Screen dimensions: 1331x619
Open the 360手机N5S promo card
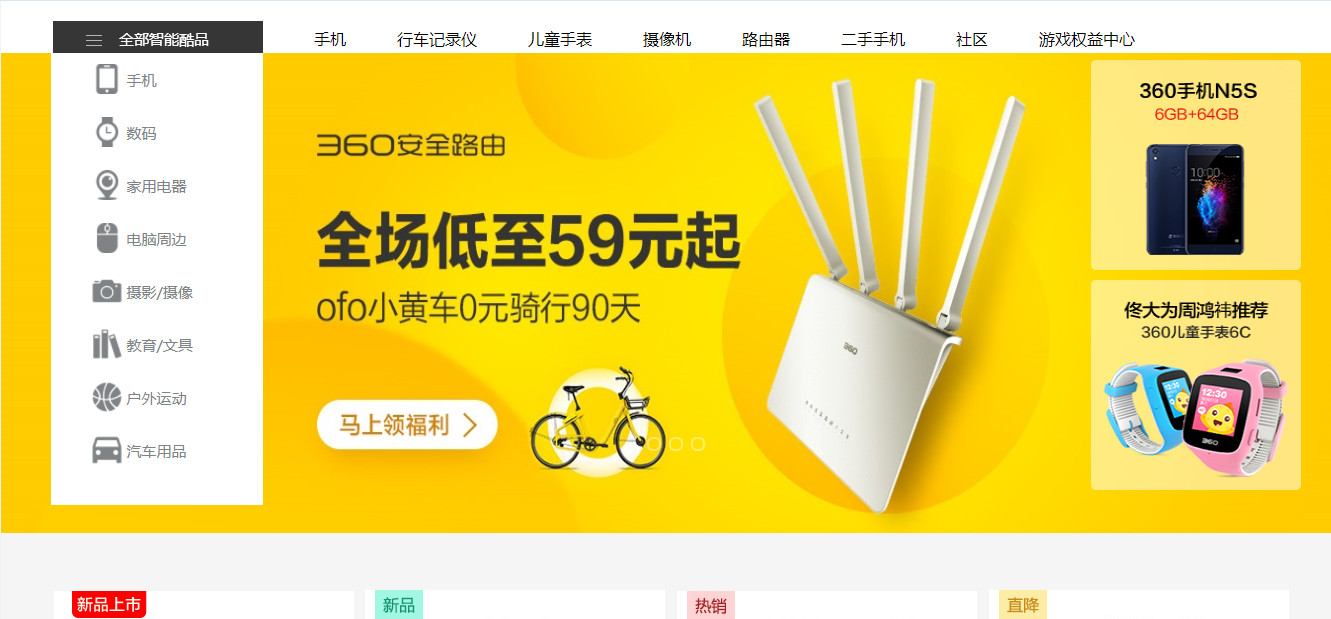click(x=1196, y=165)
